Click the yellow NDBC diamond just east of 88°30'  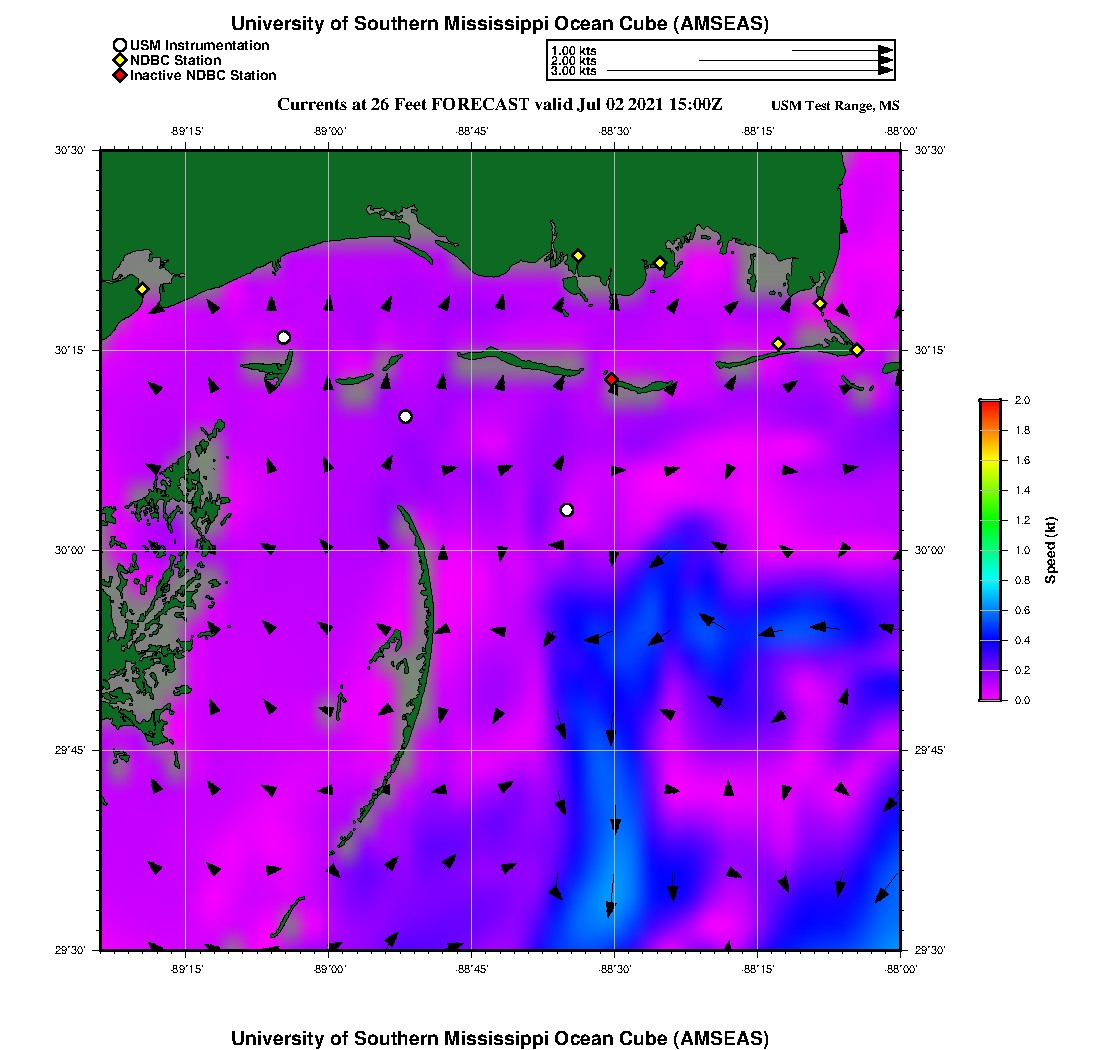(660, 263)
